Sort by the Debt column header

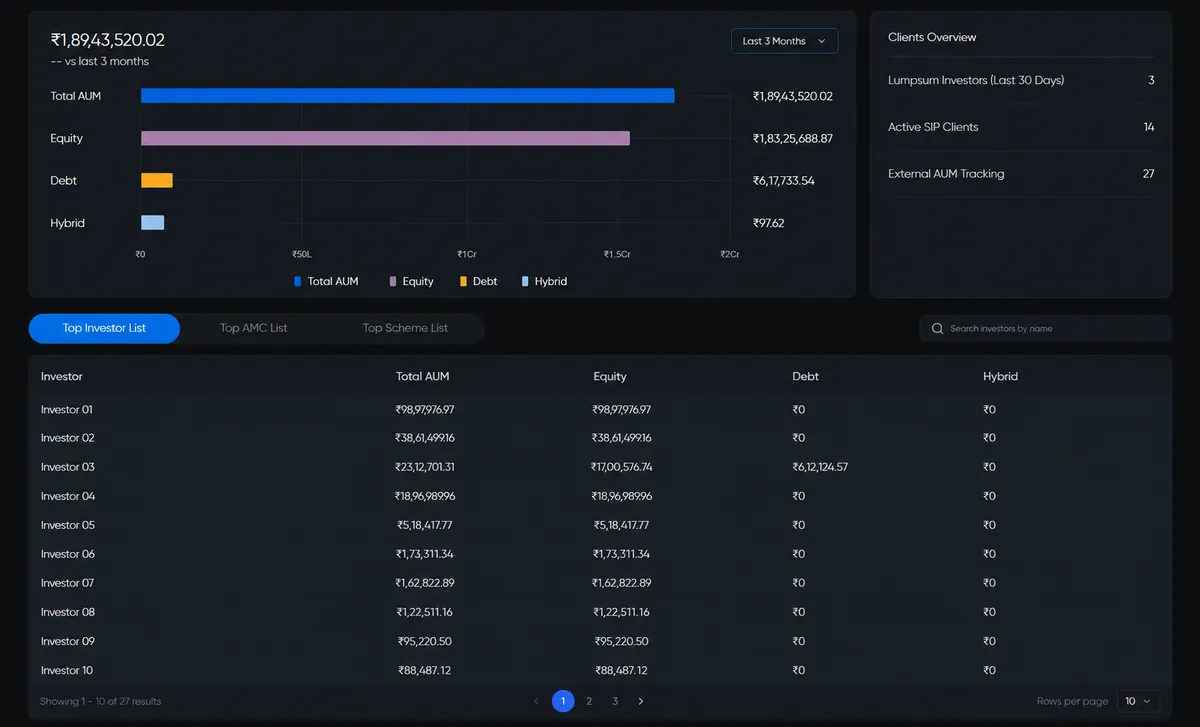pos(805,377)
